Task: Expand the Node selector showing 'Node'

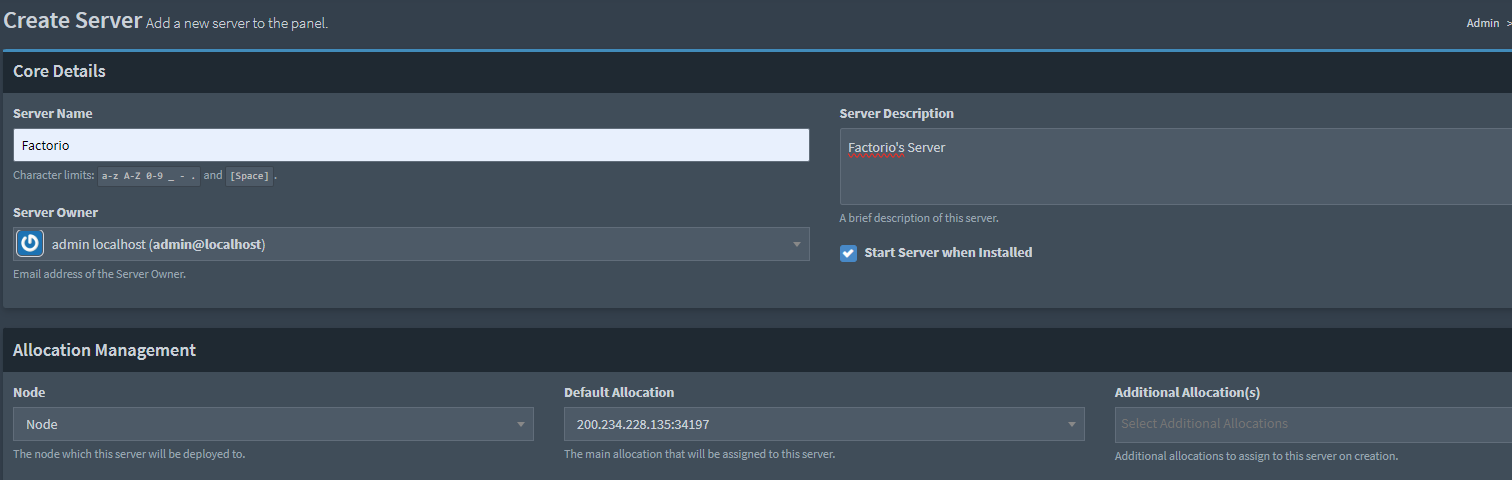Action: (x=260, y=424)
